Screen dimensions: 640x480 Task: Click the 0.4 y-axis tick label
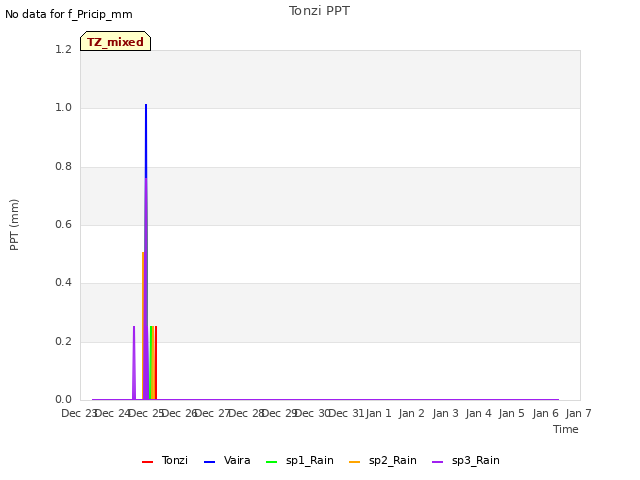coord(63,282)
